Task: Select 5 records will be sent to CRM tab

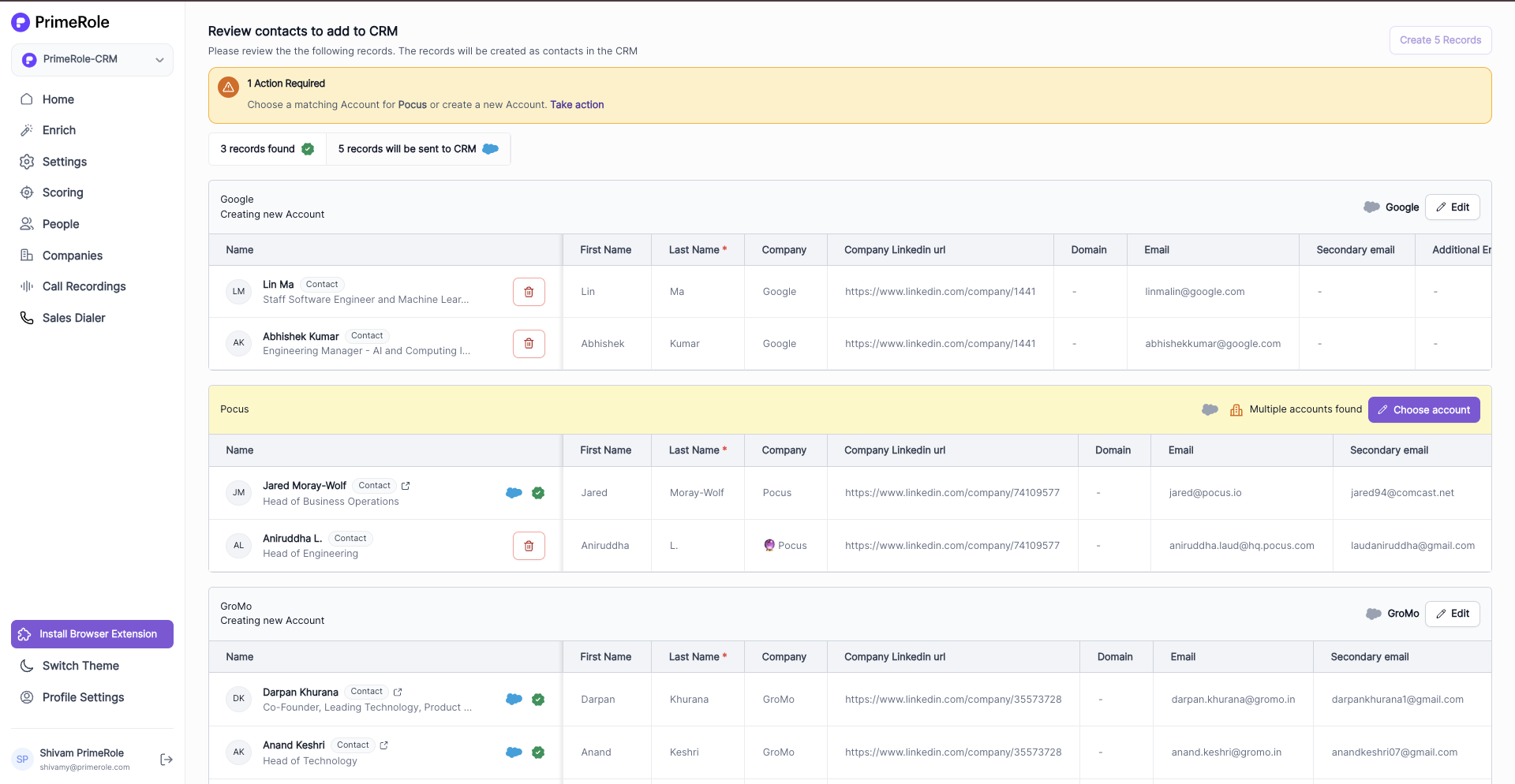Action: 418,149
